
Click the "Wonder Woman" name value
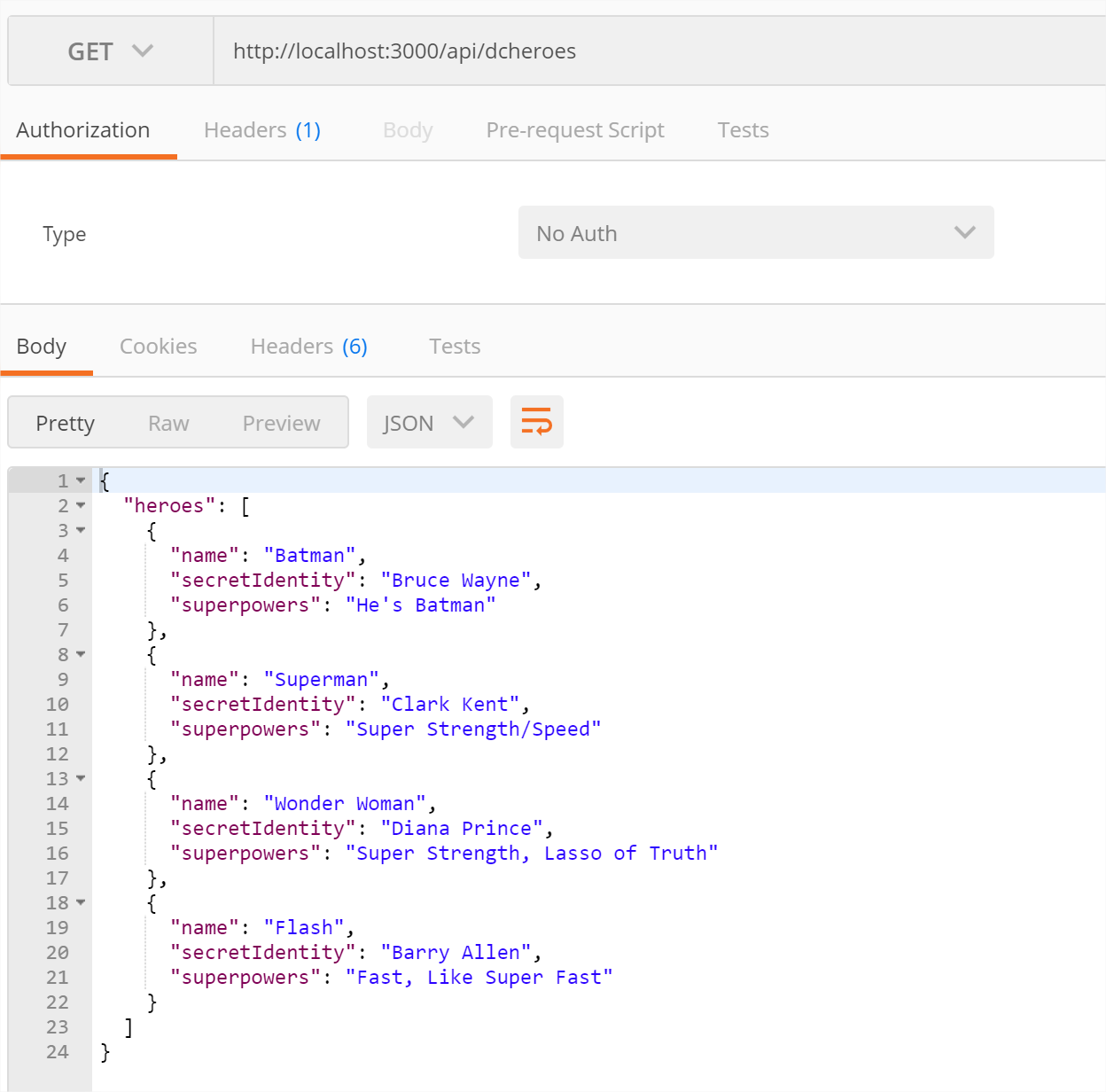[x=345, y=803]
